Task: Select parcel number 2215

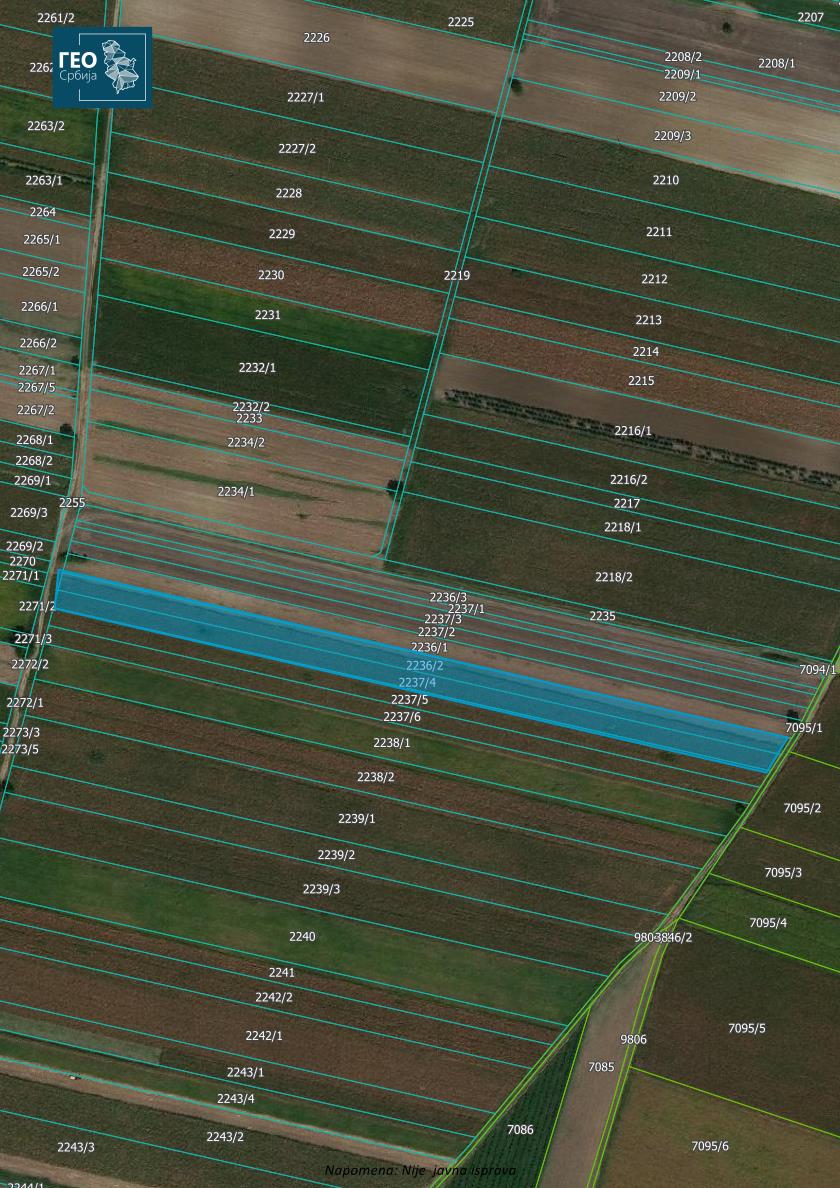Action: (x=641, y=380)
